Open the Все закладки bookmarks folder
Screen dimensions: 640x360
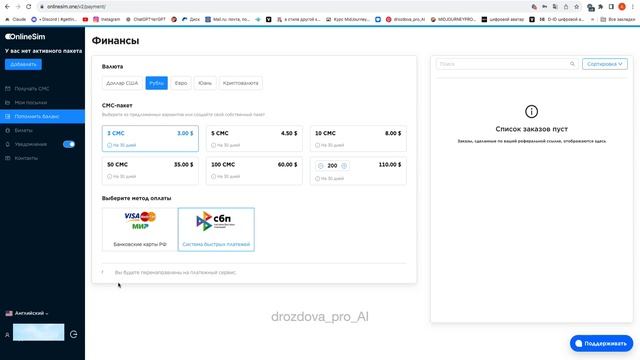(618, 19)
